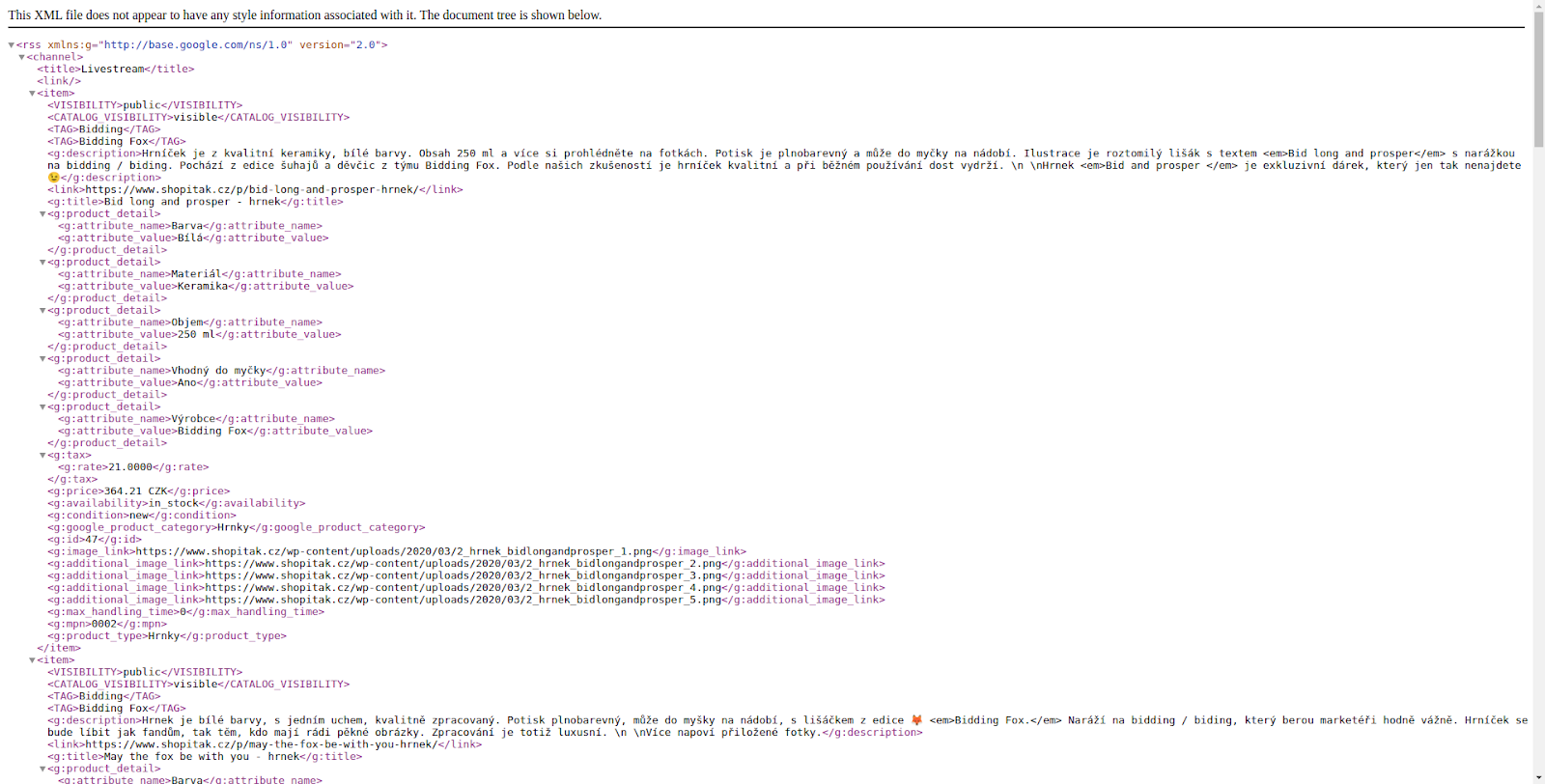Screen dimensions: 1545x784
Task: Click the scrollbar up arrow
Action: pyautogui.click(x=1538, y=6)
